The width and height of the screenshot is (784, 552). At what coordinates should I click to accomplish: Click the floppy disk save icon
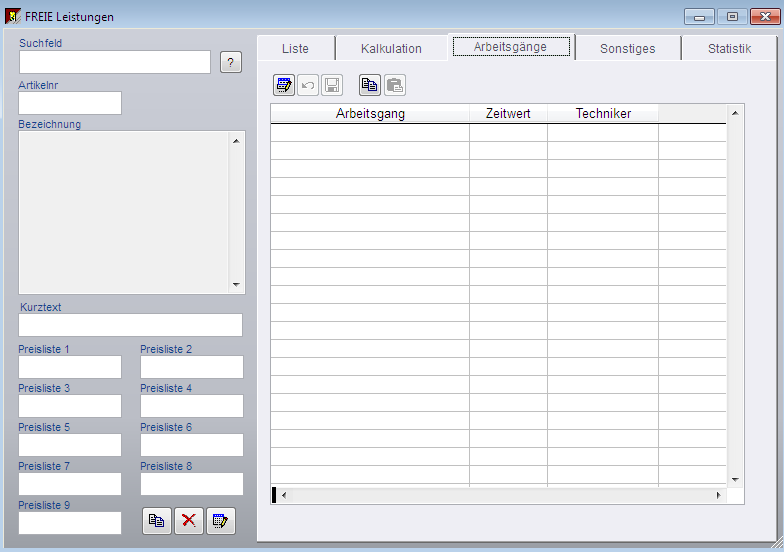332,85
